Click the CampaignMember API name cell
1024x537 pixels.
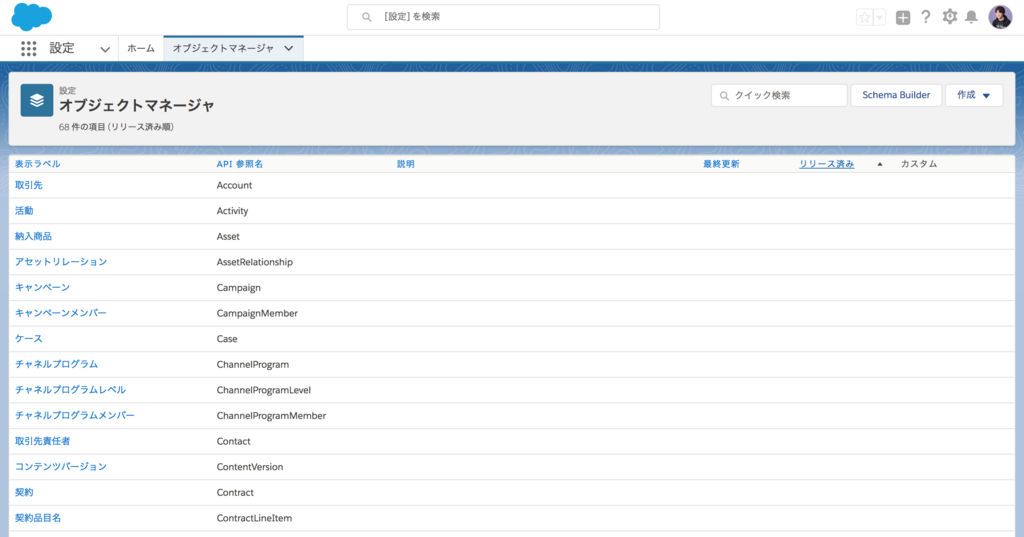[x=257, y=314]
